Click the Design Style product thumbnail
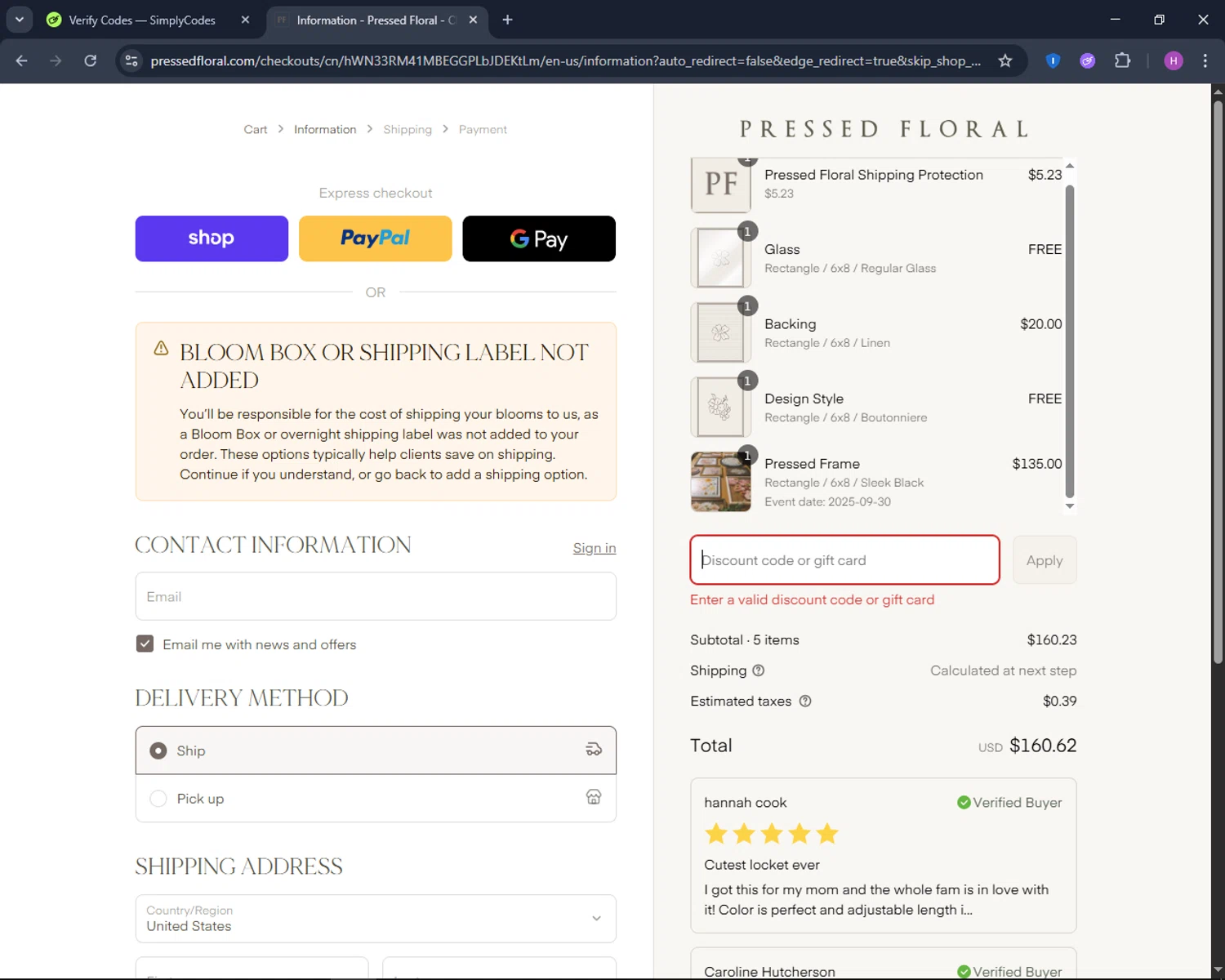Screen dimensions: 1225x980 click(720, 407)
